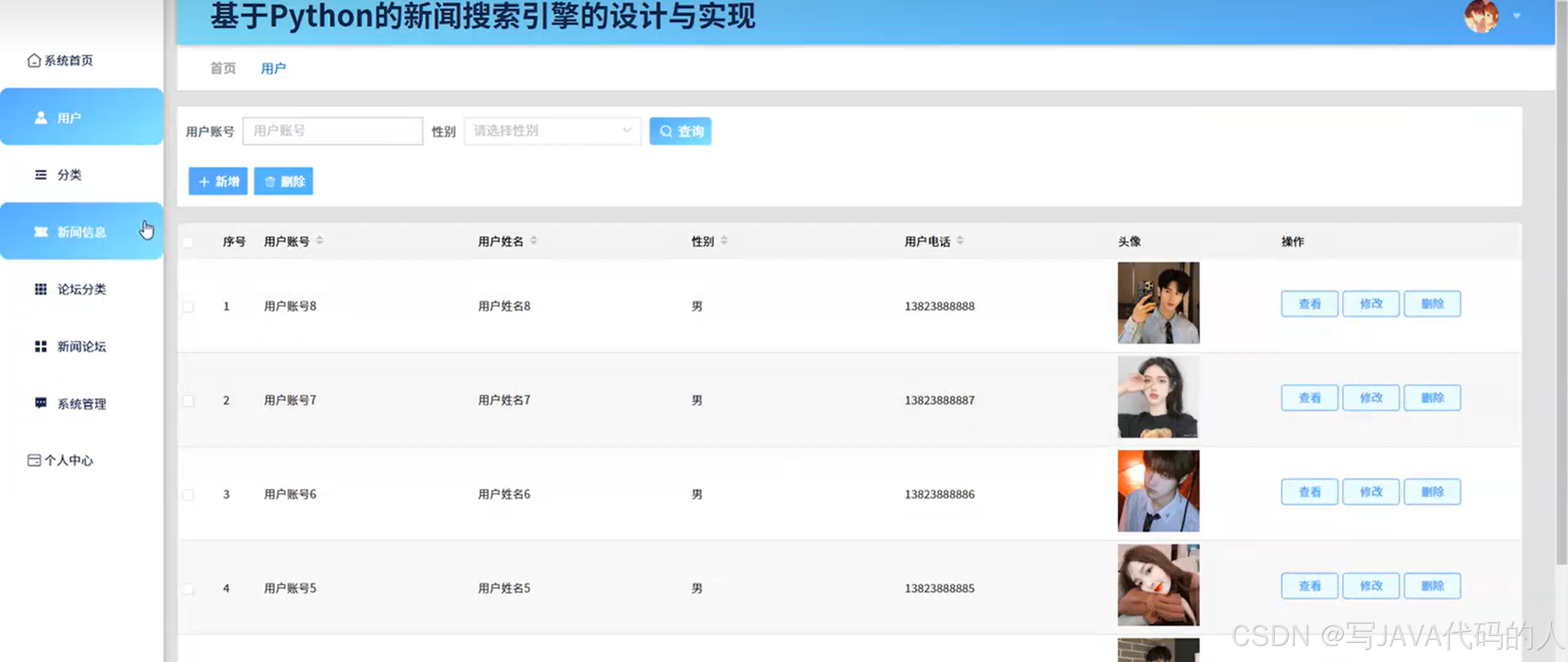Check the row checkbox for 用户账号7
1568x662 pixels.
pyautogui.click(x=188, y=401)
